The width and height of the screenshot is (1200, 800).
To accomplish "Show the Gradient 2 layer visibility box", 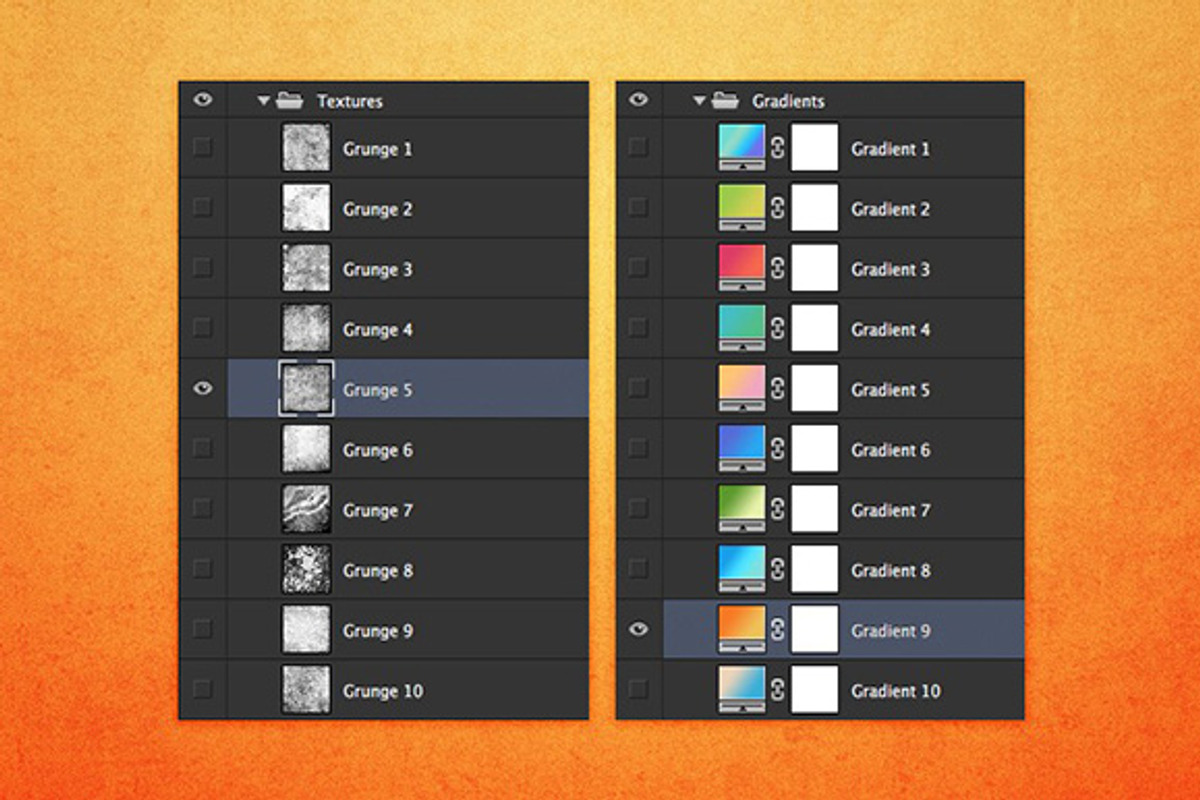I will 639,208.
